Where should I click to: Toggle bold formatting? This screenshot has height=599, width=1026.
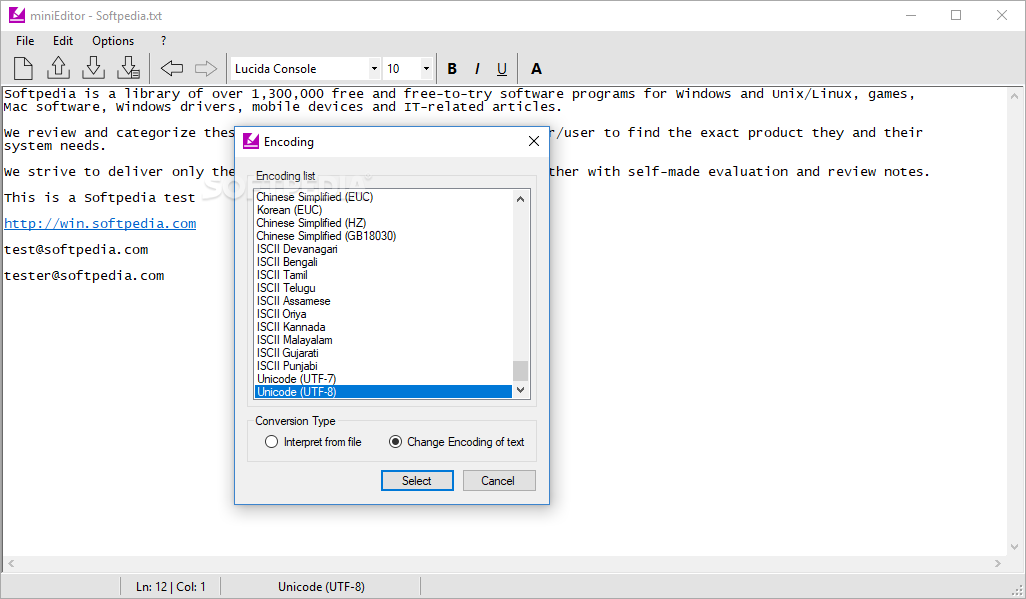pos(451,69)
